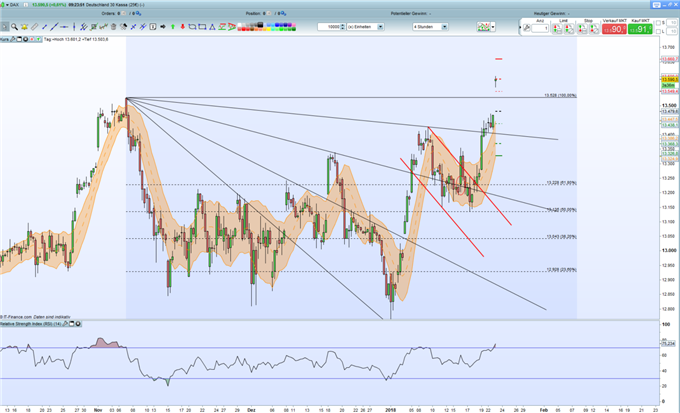Select the black right arrow tool
Image resolution: width=680 pixels, height=413 pixels.
click(163, 26)
